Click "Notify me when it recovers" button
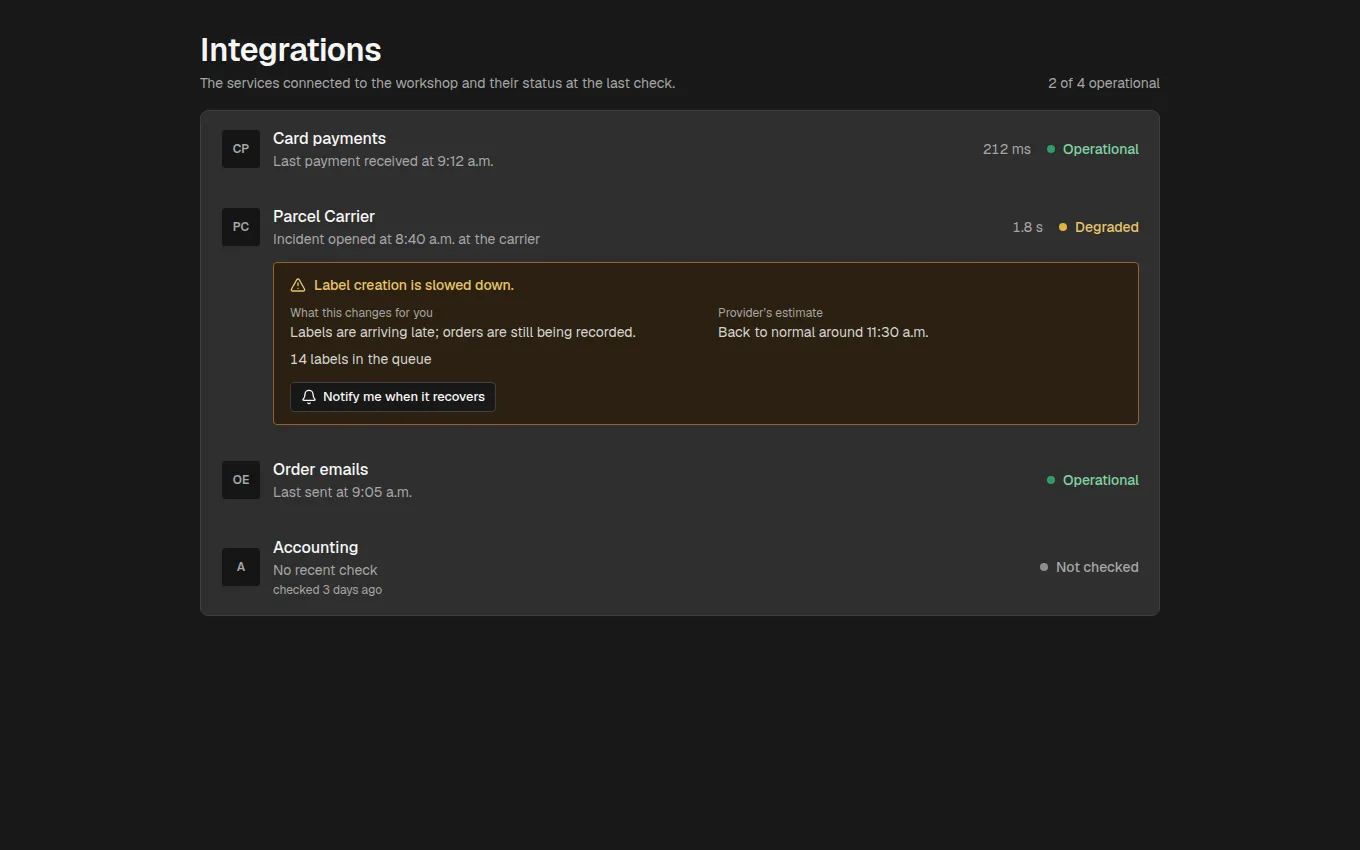The width and height of the screenshot is (1360, 850). pos(393,397)
